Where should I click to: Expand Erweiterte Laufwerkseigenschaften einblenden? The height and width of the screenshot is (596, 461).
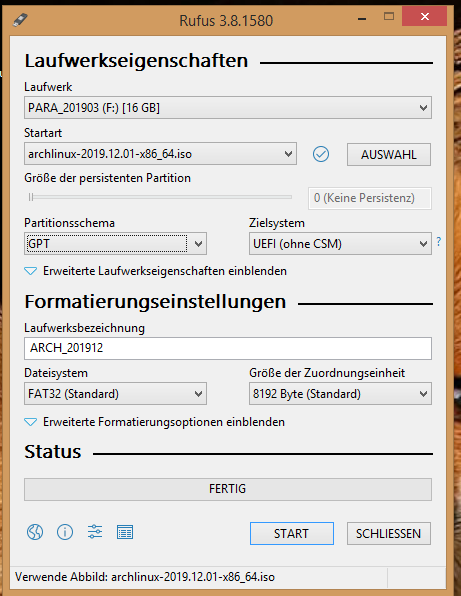[x=155, y=271]
